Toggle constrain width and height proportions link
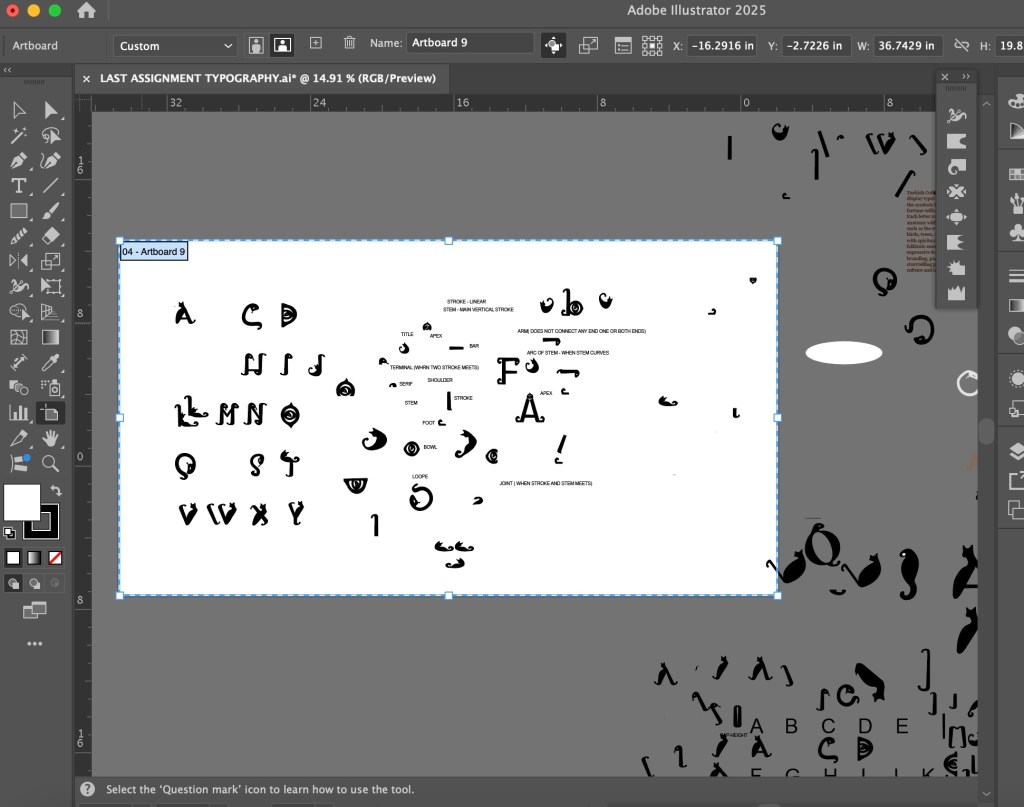The height and width of the screenshot is (807, 1024). (x=961, y=46)
